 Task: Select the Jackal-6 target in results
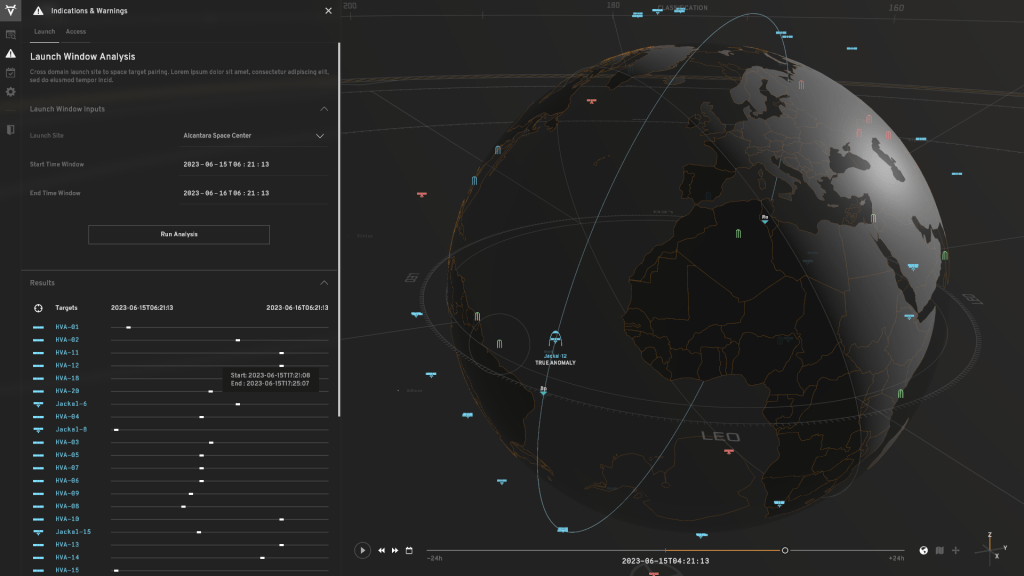(x=71, y=404)
